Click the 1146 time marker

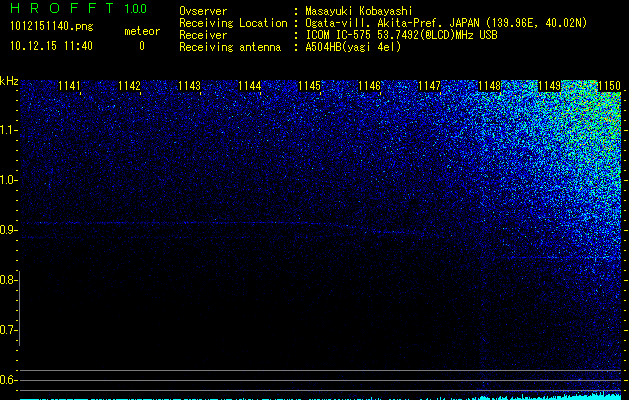click(x=369, y=86)
